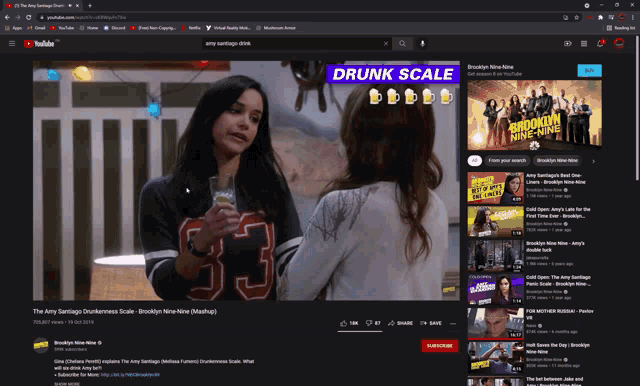Click Buy button for Brooklyn Nine-Nine

589,71
